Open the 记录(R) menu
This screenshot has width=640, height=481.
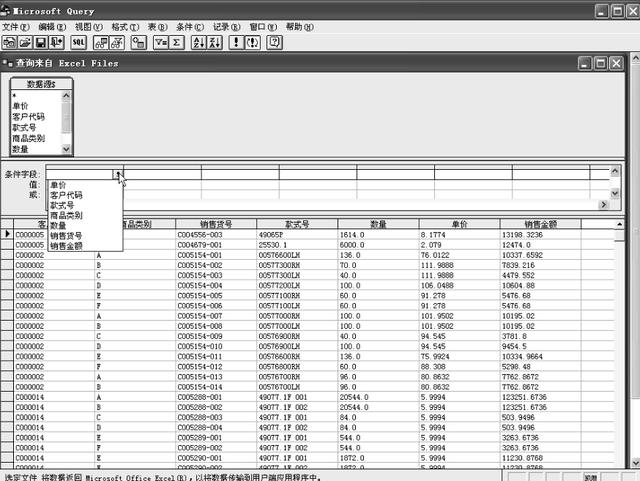click(227, 27)
